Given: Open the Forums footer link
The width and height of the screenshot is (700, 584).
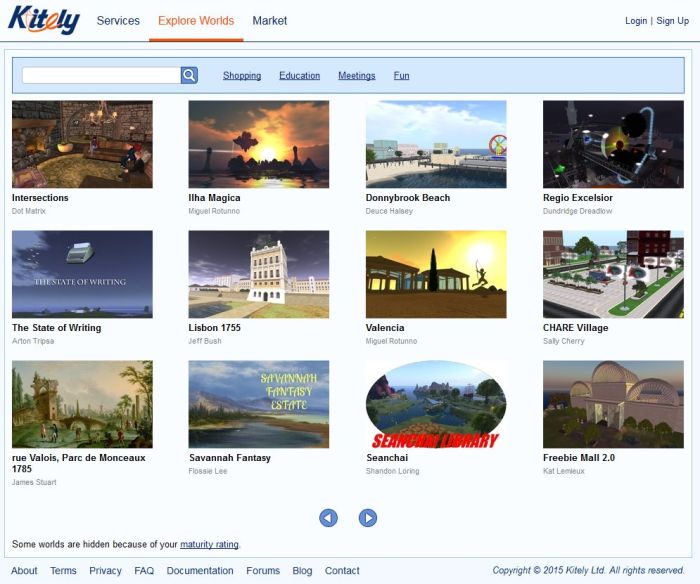Looking at the screenshot, I should tap(263, 571).
